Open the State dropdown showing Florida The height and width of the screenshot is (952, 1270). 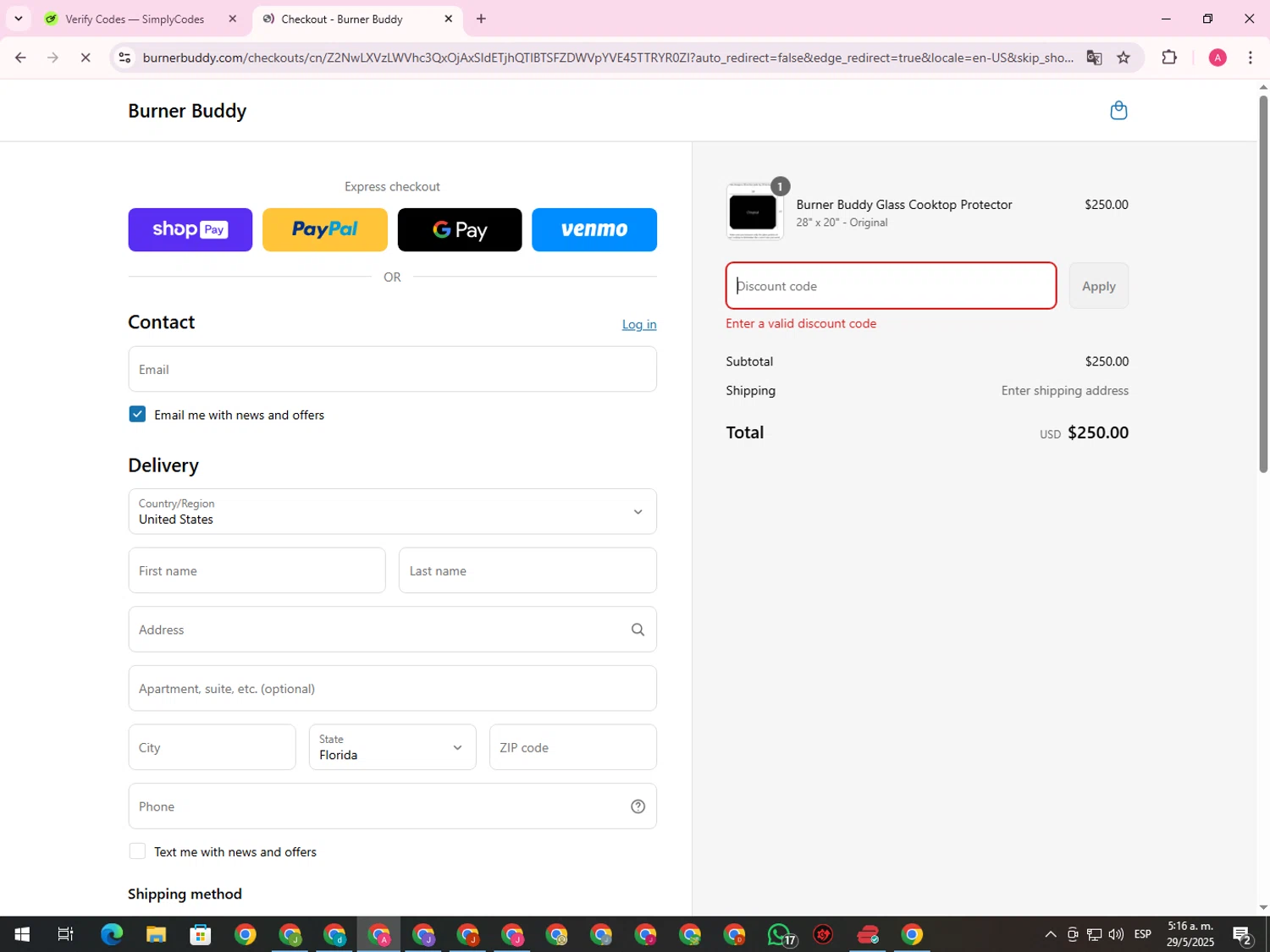(392, 747)
